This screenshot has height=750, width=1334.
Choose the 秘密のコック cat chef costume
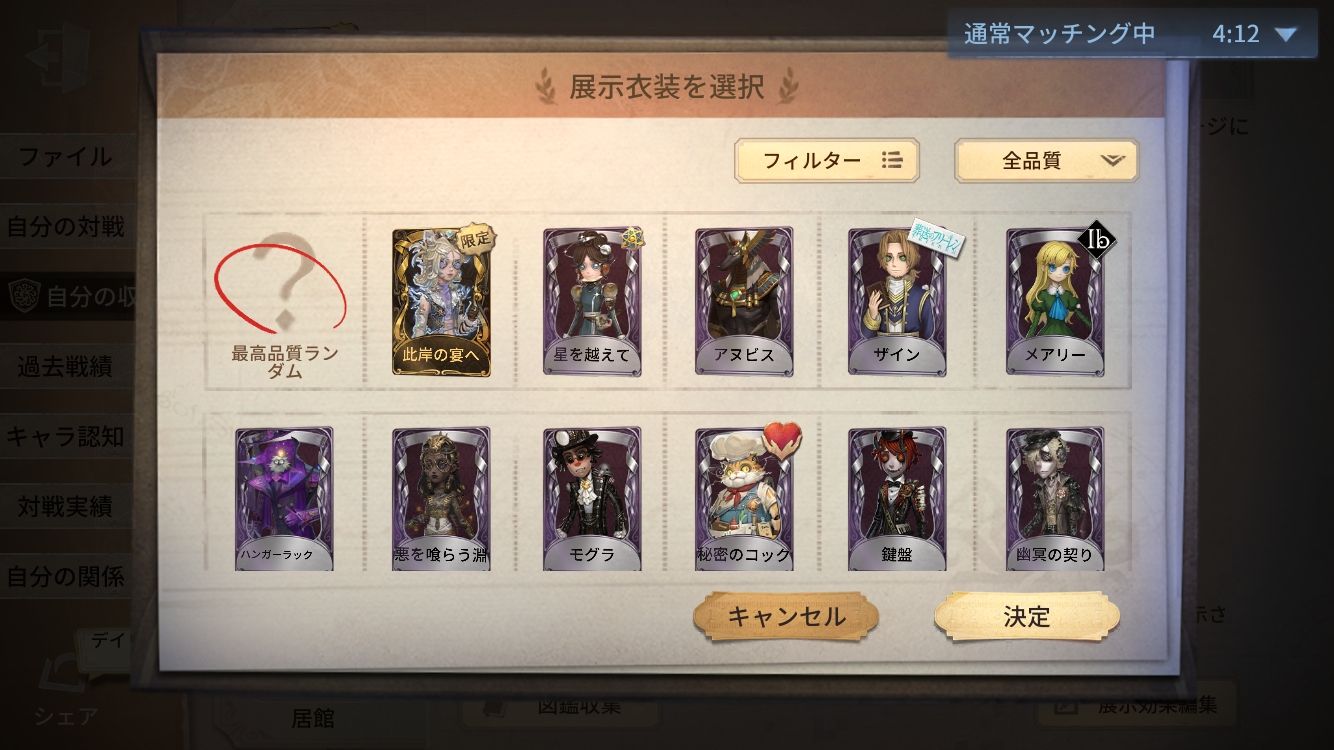tap(744, 499)
